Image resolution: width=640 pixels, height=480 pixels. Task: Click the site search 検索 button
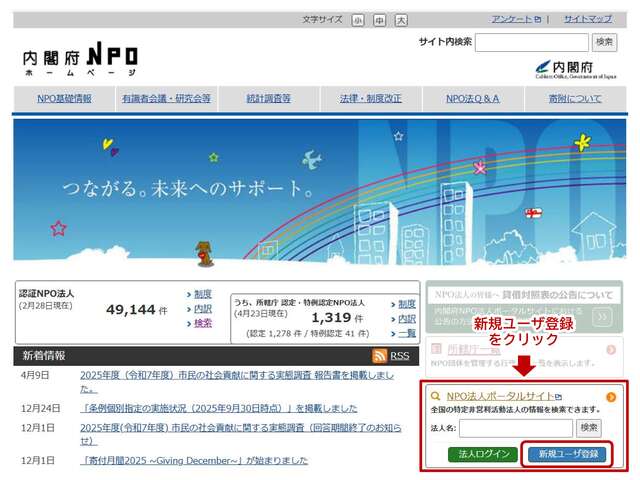[604, 42]
